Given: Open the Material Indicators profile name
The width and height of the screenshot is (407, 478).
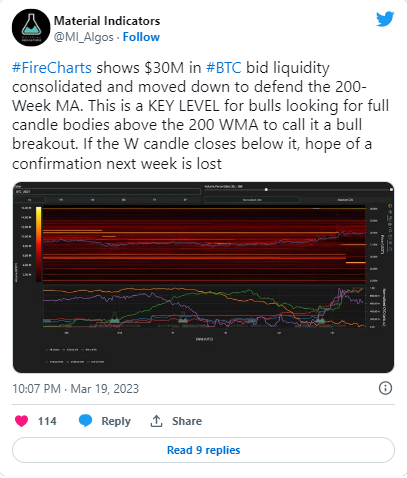Looking at the screenshot, I should tap(107, 21).
